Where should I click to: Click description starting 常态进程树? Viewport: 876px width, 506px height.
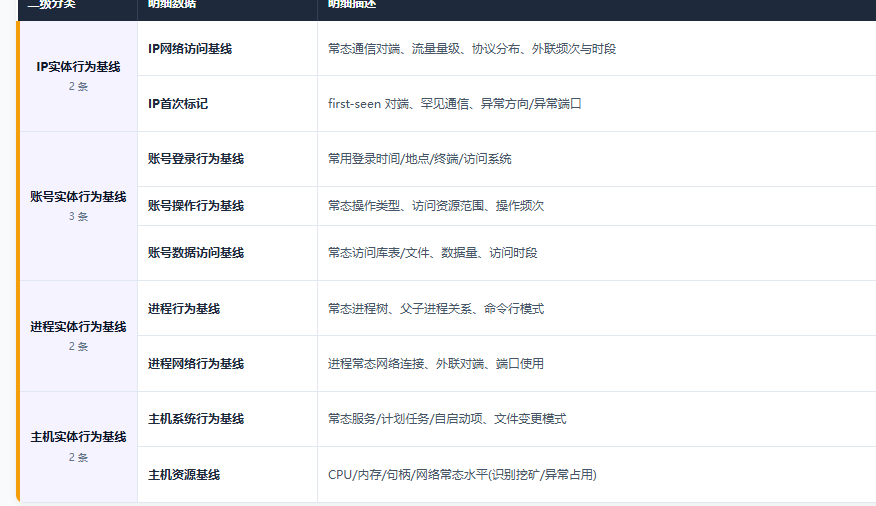pyautogui.click(x=436, y=309)
